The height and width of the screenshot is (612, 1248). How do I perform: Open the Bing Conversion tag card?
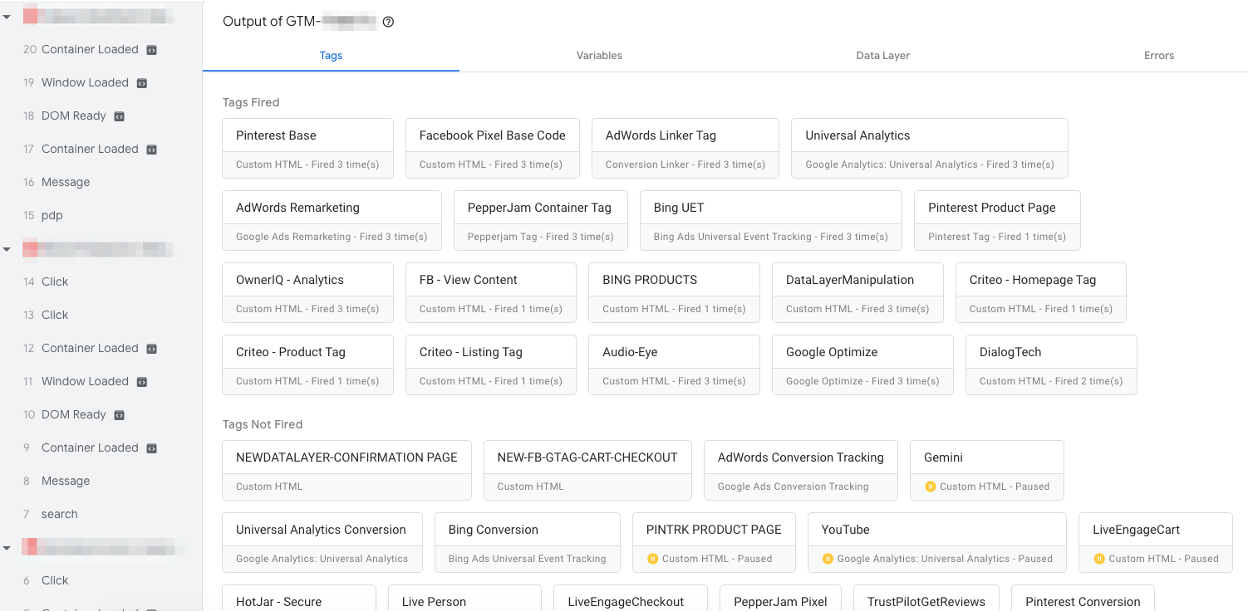527,542
